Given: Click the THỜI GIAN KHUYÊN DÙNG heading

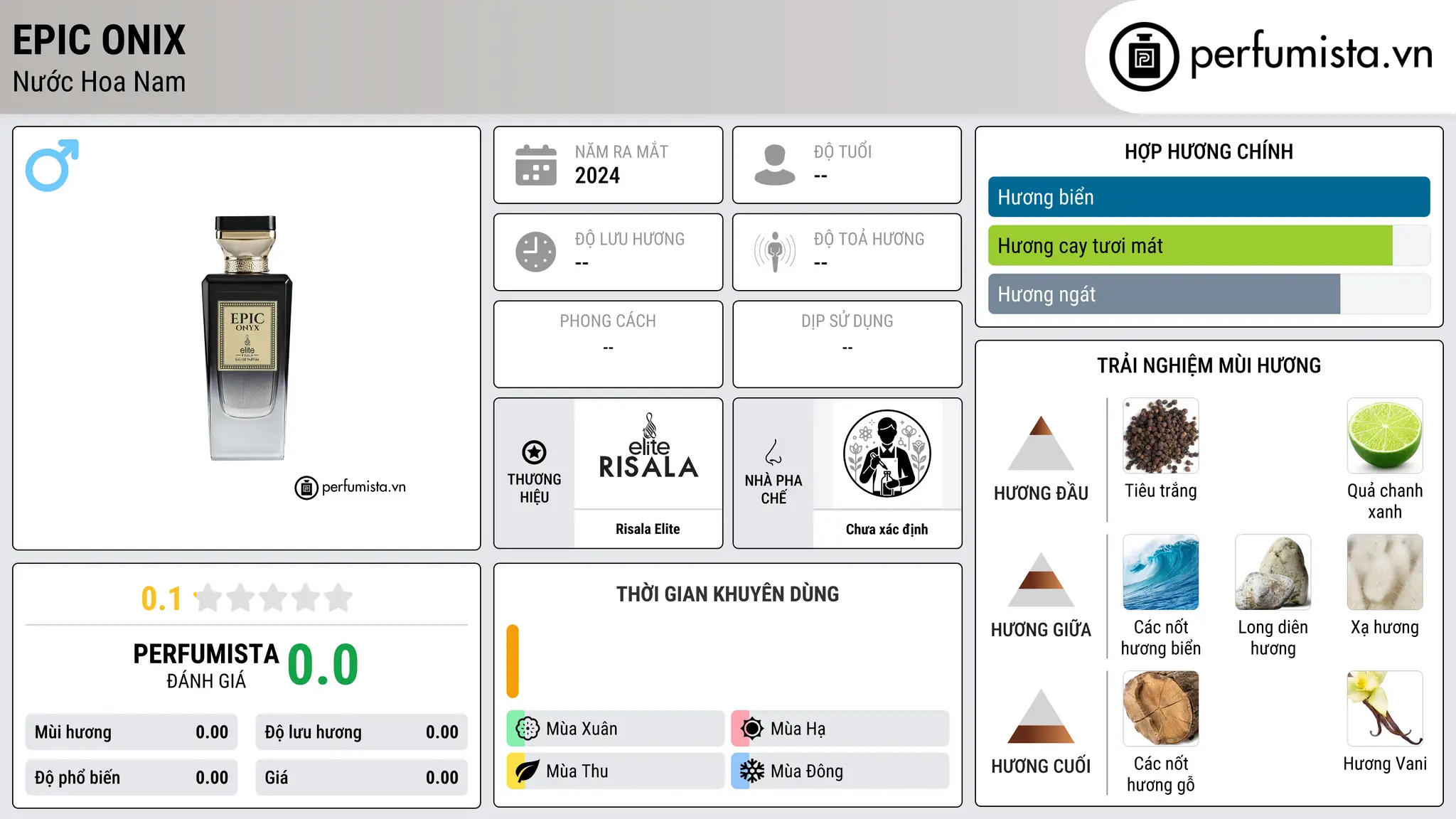Looking at the screenshot, I should click(727, 594).
